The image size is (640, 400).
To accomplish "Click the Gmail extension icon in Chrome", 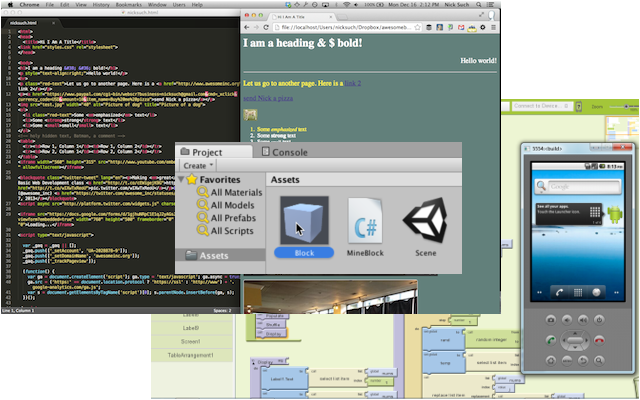I will click(461, 27).
